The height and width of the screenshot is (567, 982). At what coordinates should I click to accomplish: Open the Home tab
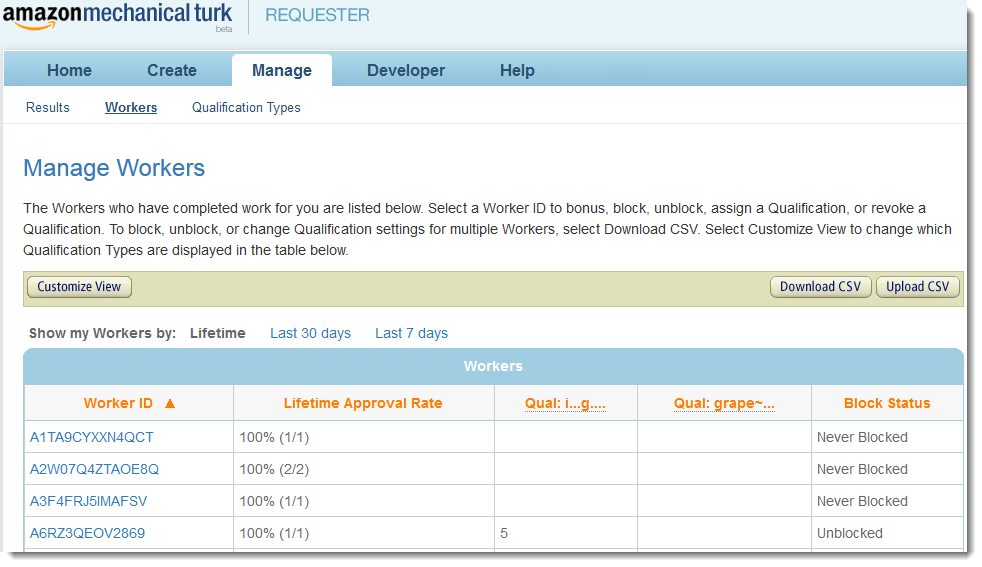69,70
